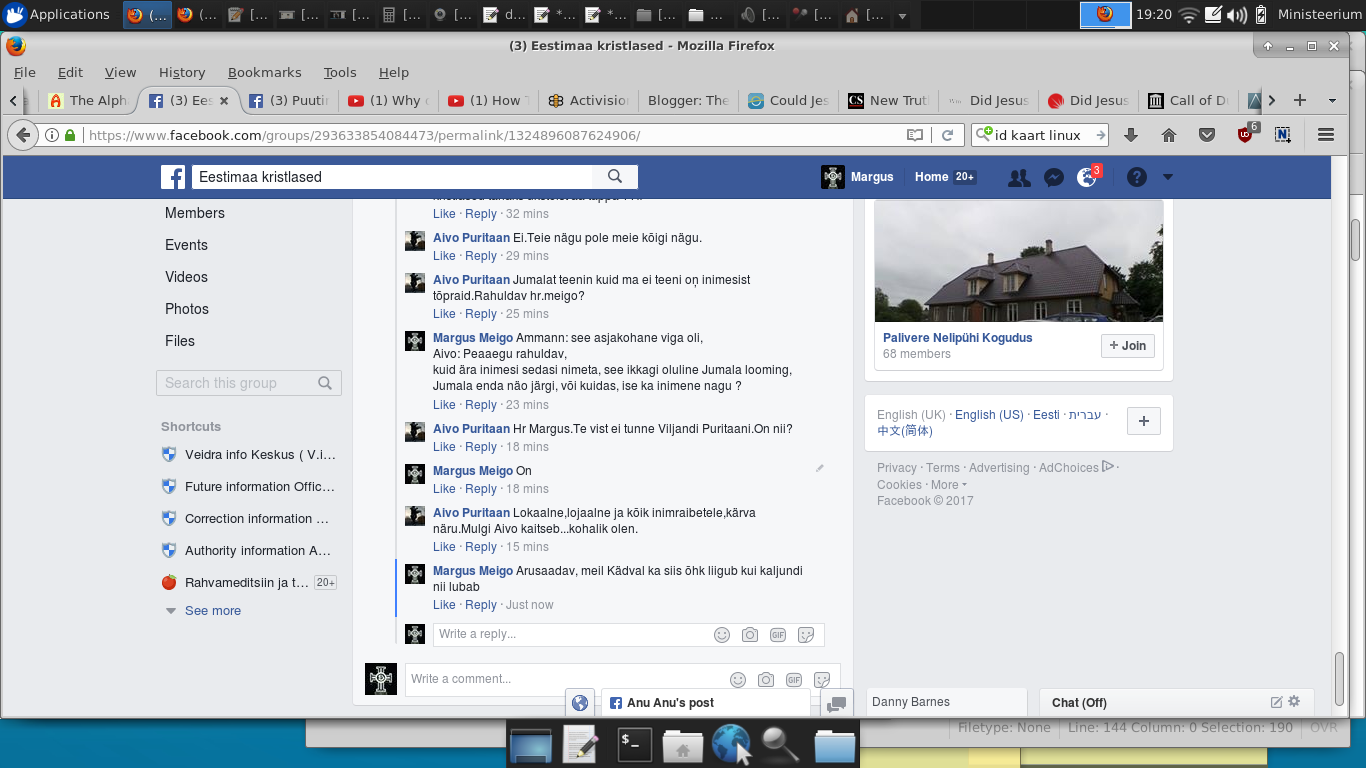Open the File menu
1366x768 pixels.
coord(25,72)
